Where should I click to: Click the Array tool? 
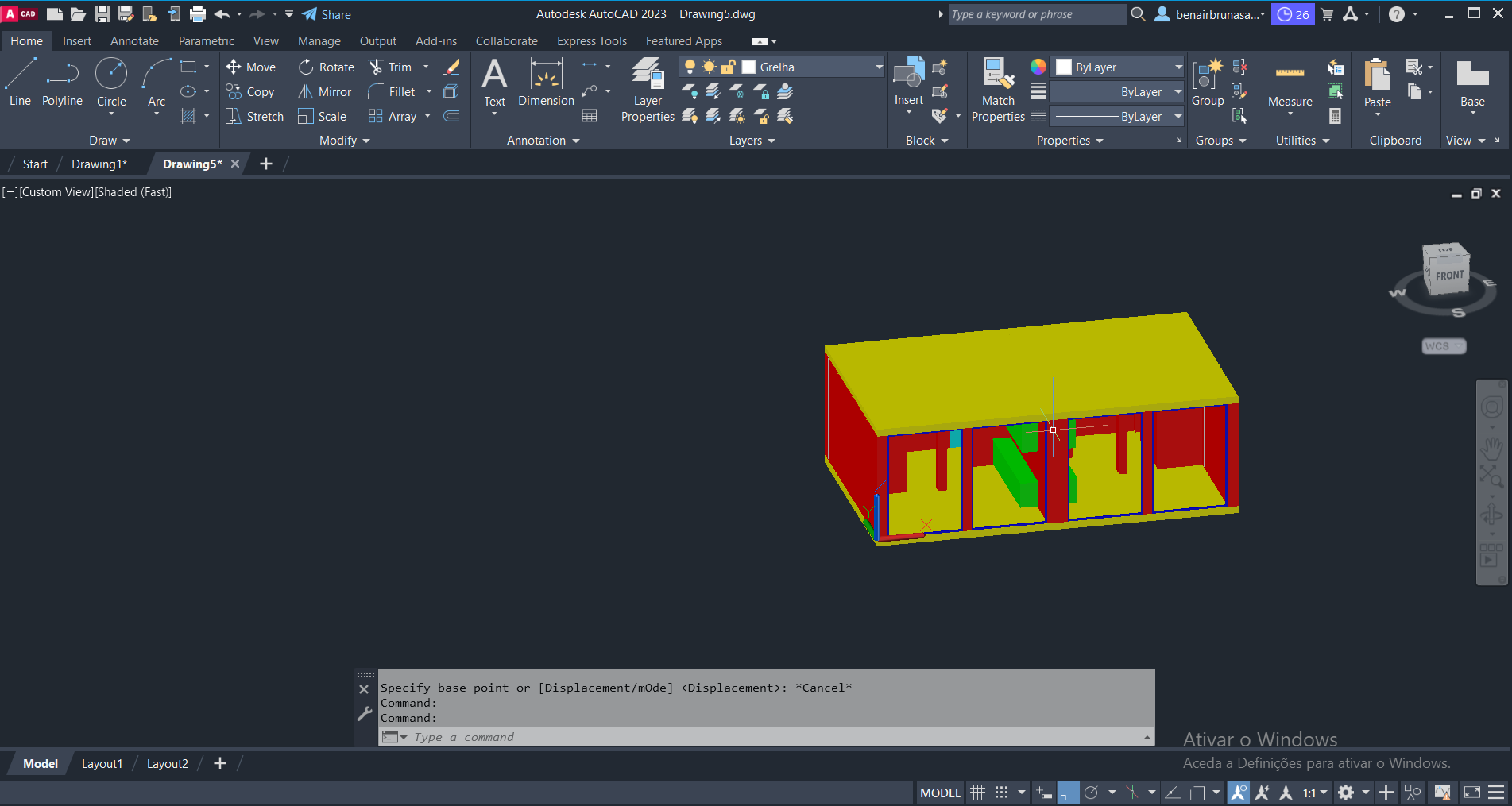coord(393,117)
